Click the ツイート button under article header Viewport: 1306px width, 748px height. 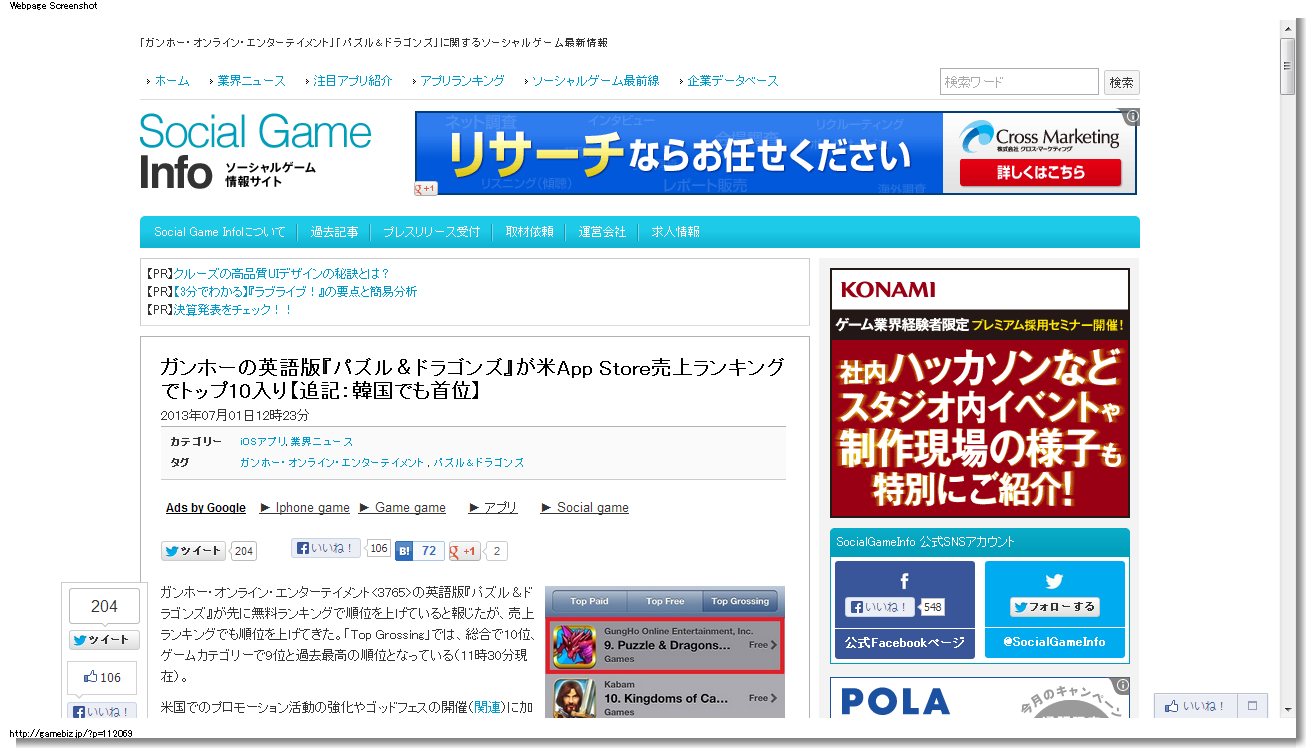[x=194, y=551]
